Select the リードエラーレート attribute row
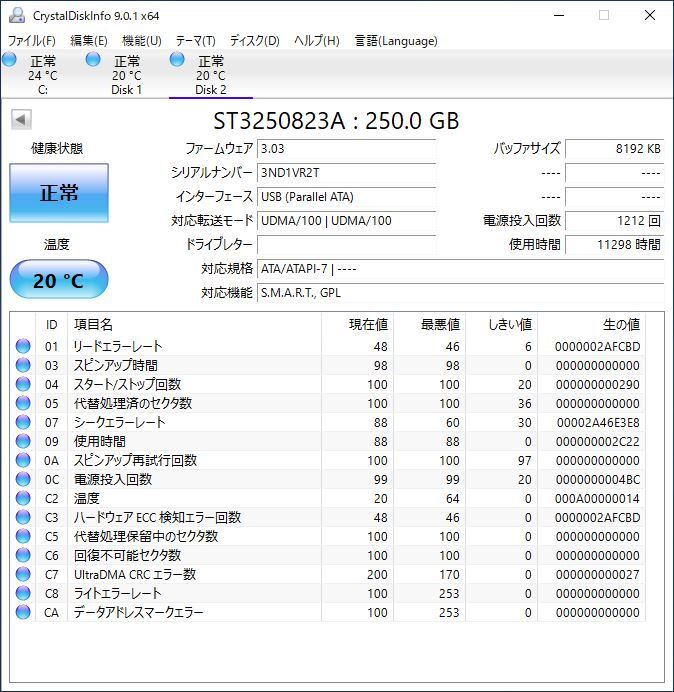Image resolution: width=674 pixels, height=692 pixels. pos(329,346)
